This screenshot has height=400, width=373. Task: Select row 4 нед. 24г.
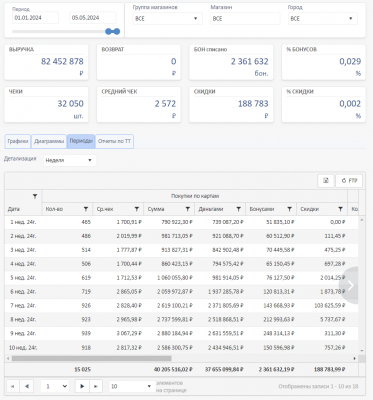(x=182, y=264)
